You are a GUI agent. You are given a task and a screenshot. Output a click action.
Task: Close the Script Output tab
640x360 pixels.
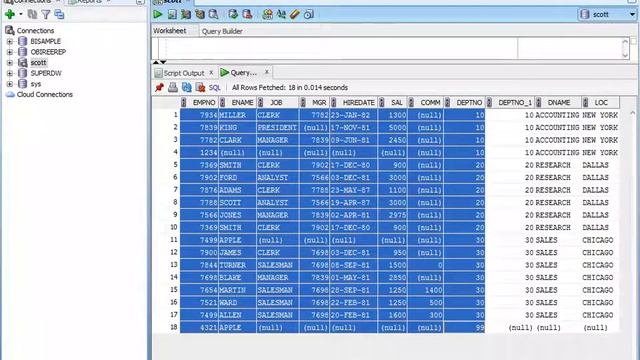click(211, 73)
